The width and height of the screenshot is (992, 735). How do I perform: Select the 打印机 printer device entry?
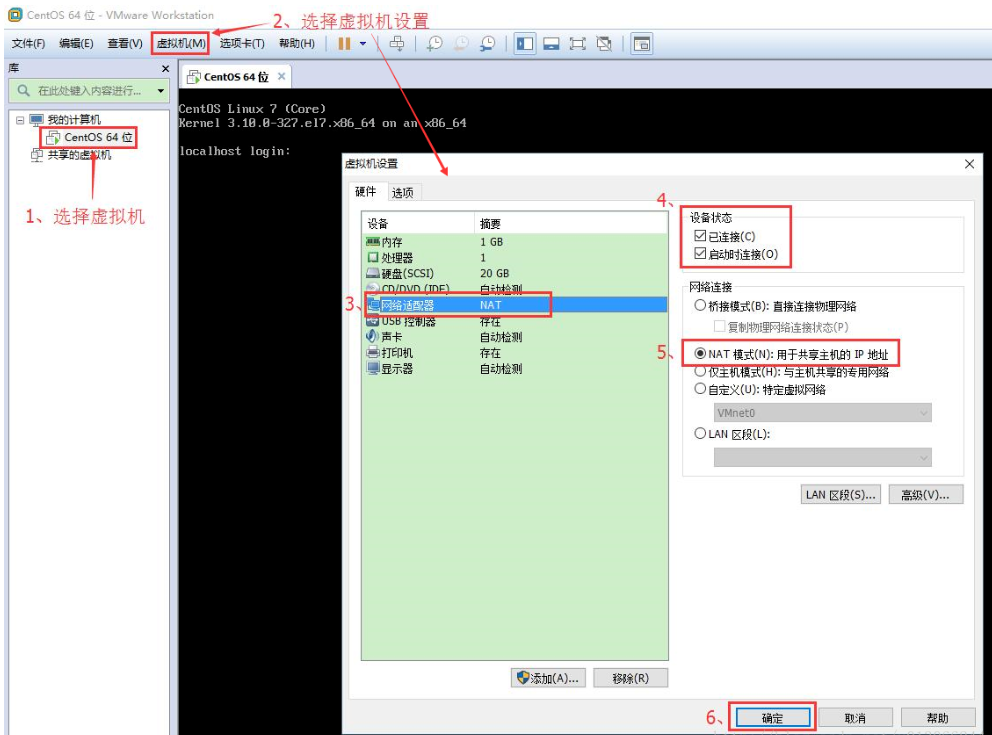[396, 353]
